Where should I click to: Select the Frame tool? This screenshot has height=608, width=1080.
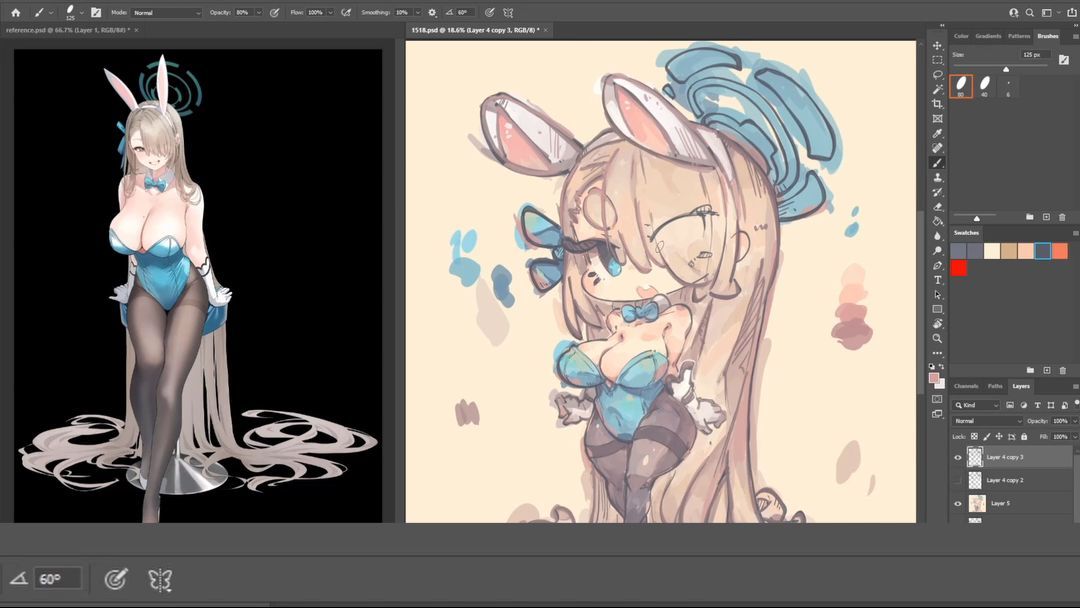point(937,118)
